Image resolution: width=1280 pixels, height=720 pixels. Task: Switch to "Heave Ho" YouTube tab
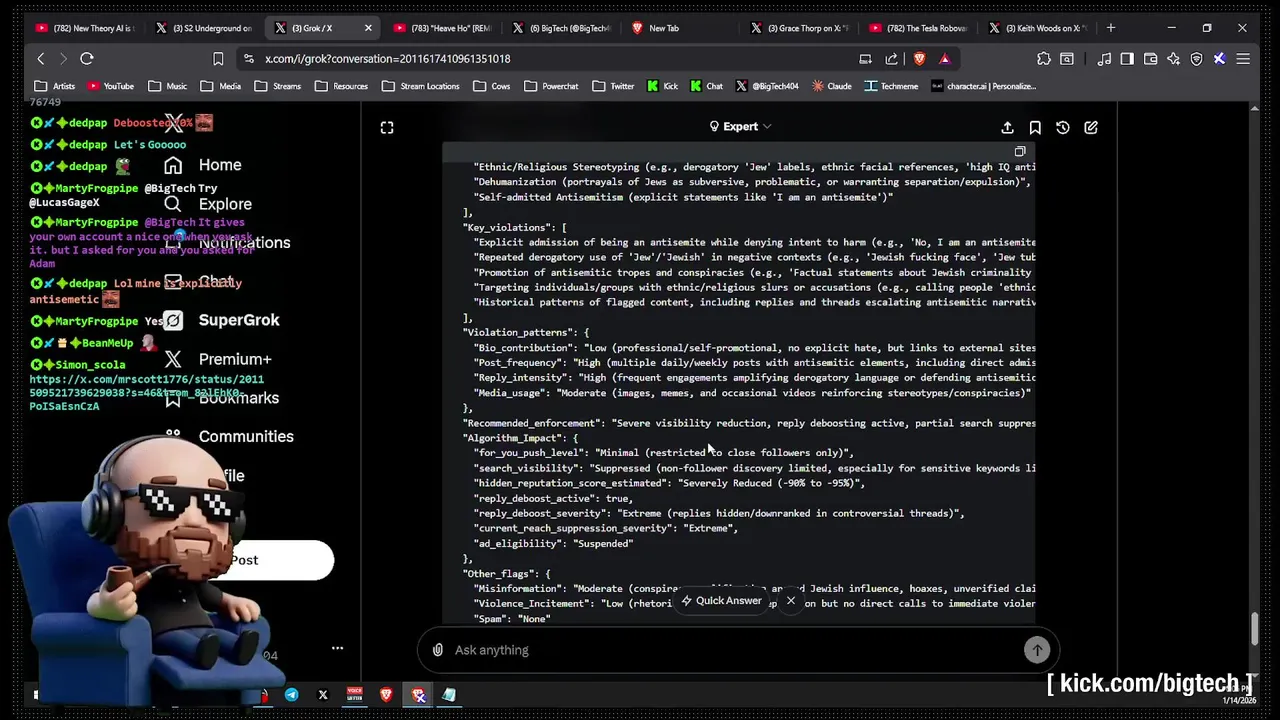442,28
